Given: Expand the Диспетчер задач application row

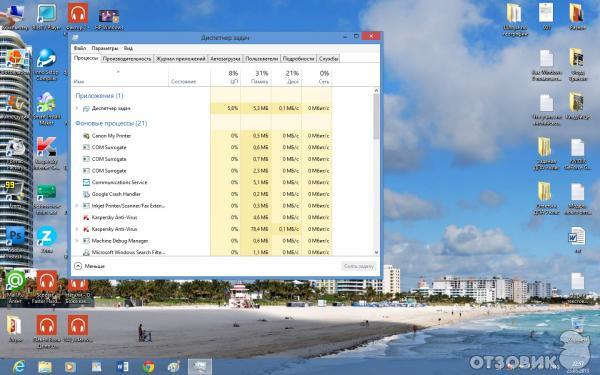Looking at the screenshot, I should pyautogui.click(x=77, y=108).
